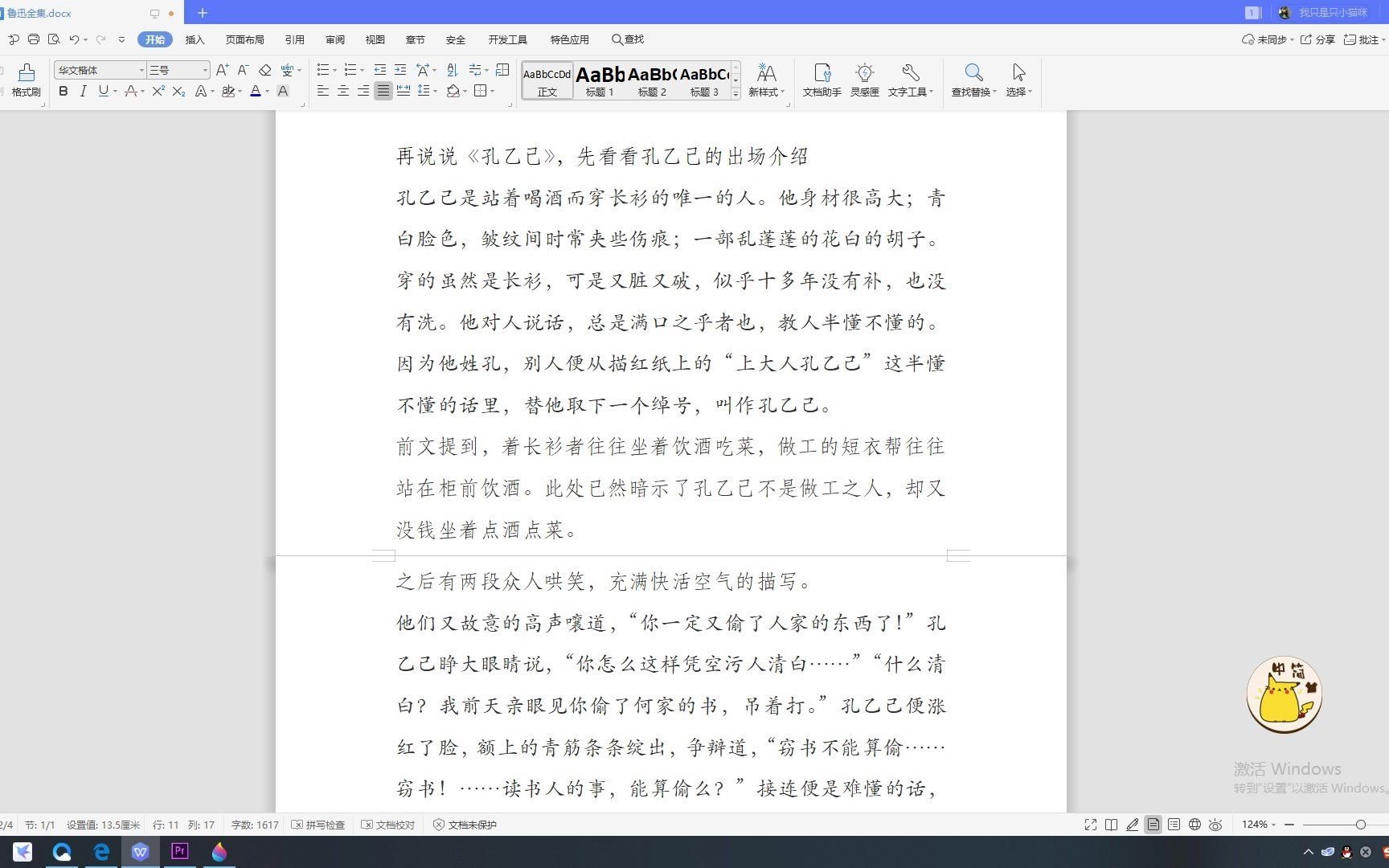1389x868 pixels.
Task: Click the distributed alignment icon
Action: (x=404, y=91)
